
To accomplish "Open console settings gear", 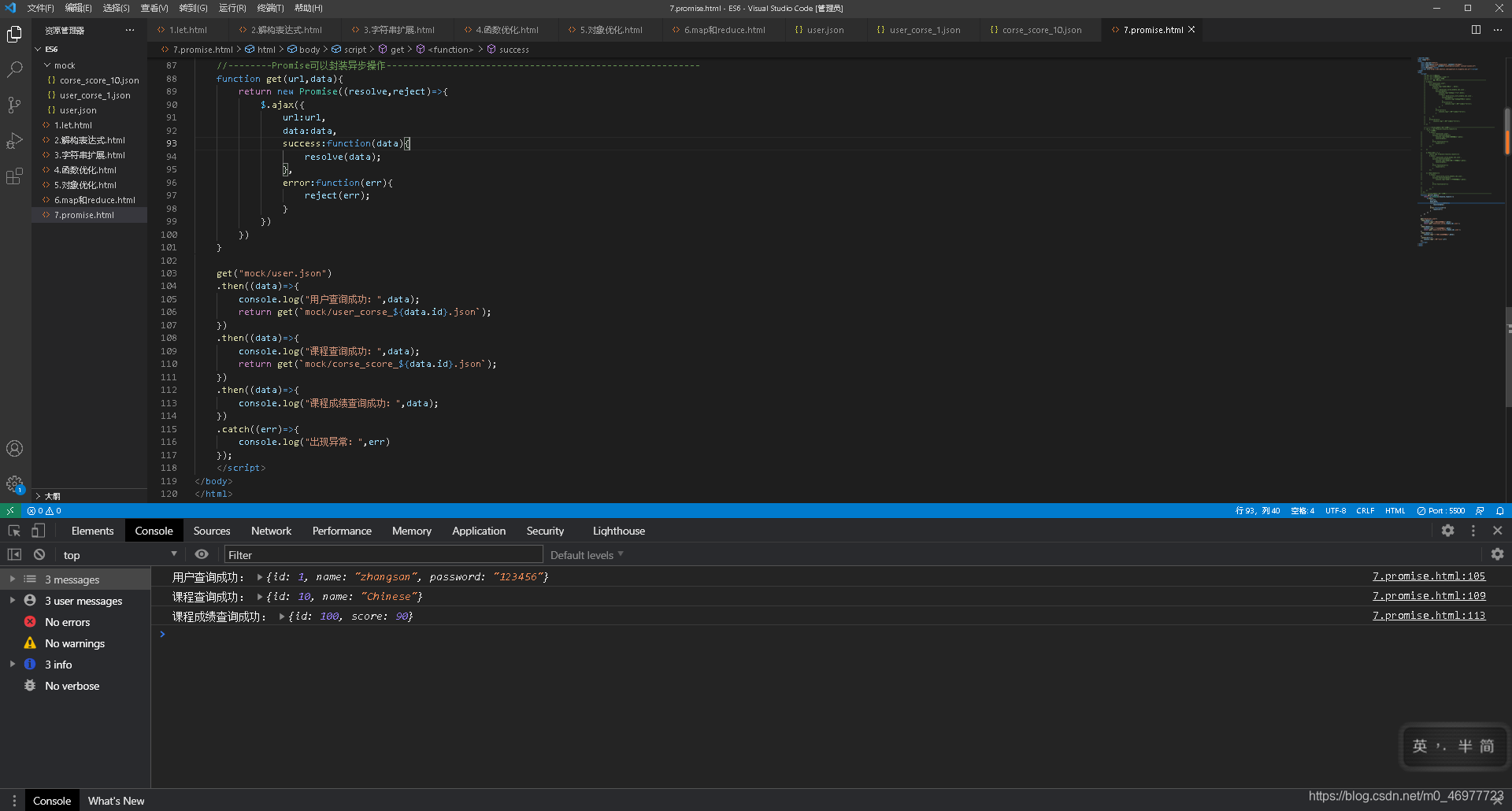I will click(1498, 554).
